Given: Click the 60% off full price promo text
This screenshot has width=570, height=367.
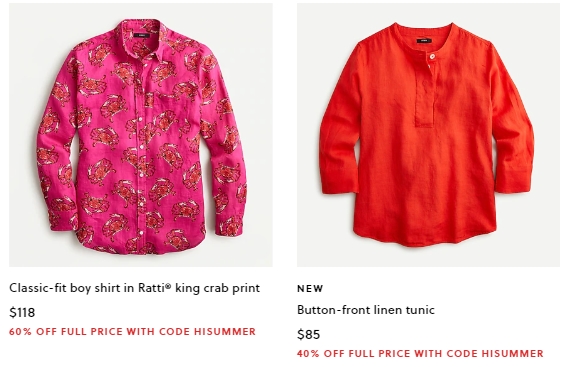Looking at the screenshot, I should 133,332.
